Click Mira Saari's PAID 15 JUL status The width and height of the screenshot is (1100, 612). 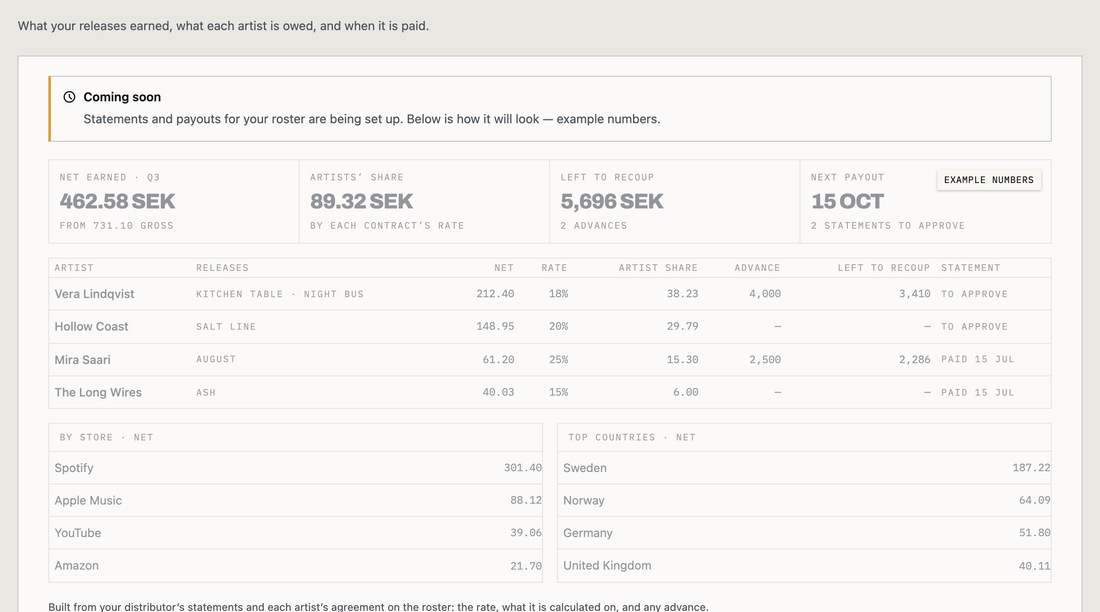tap(978, 359)
